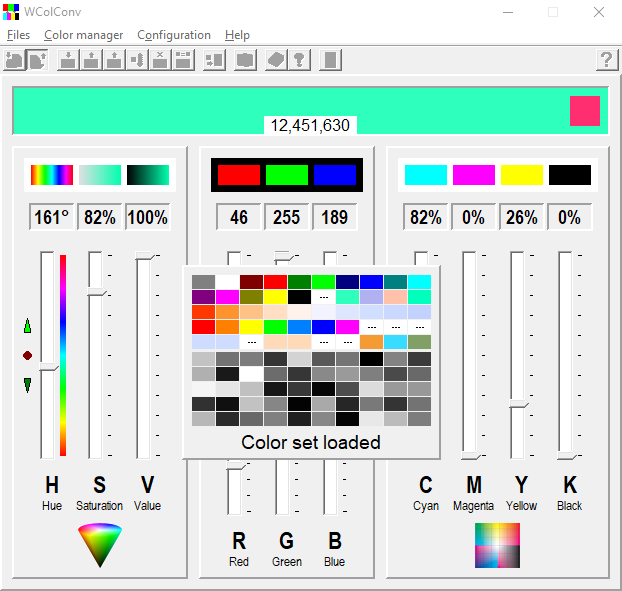Click the Yellow value field showing 26%
This screenshot has height=591, width=622.
coord(522,217)
